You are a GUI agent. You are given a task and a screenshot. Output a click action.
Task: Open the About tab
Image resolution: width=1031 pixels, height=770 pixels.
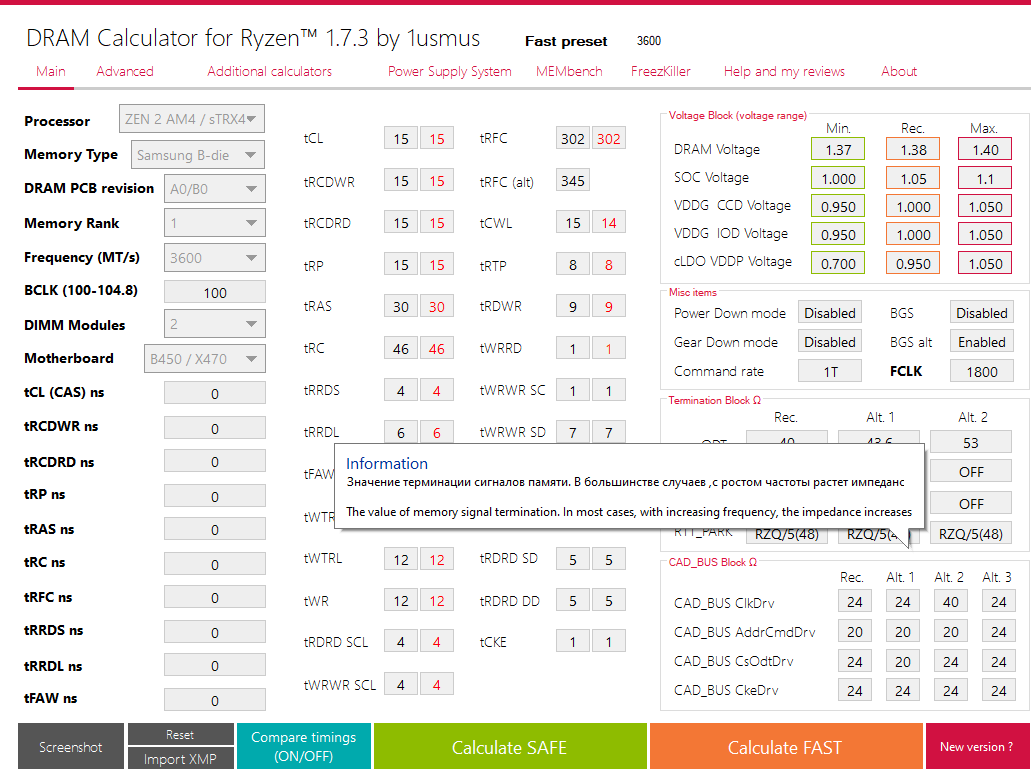click(899, 71)
